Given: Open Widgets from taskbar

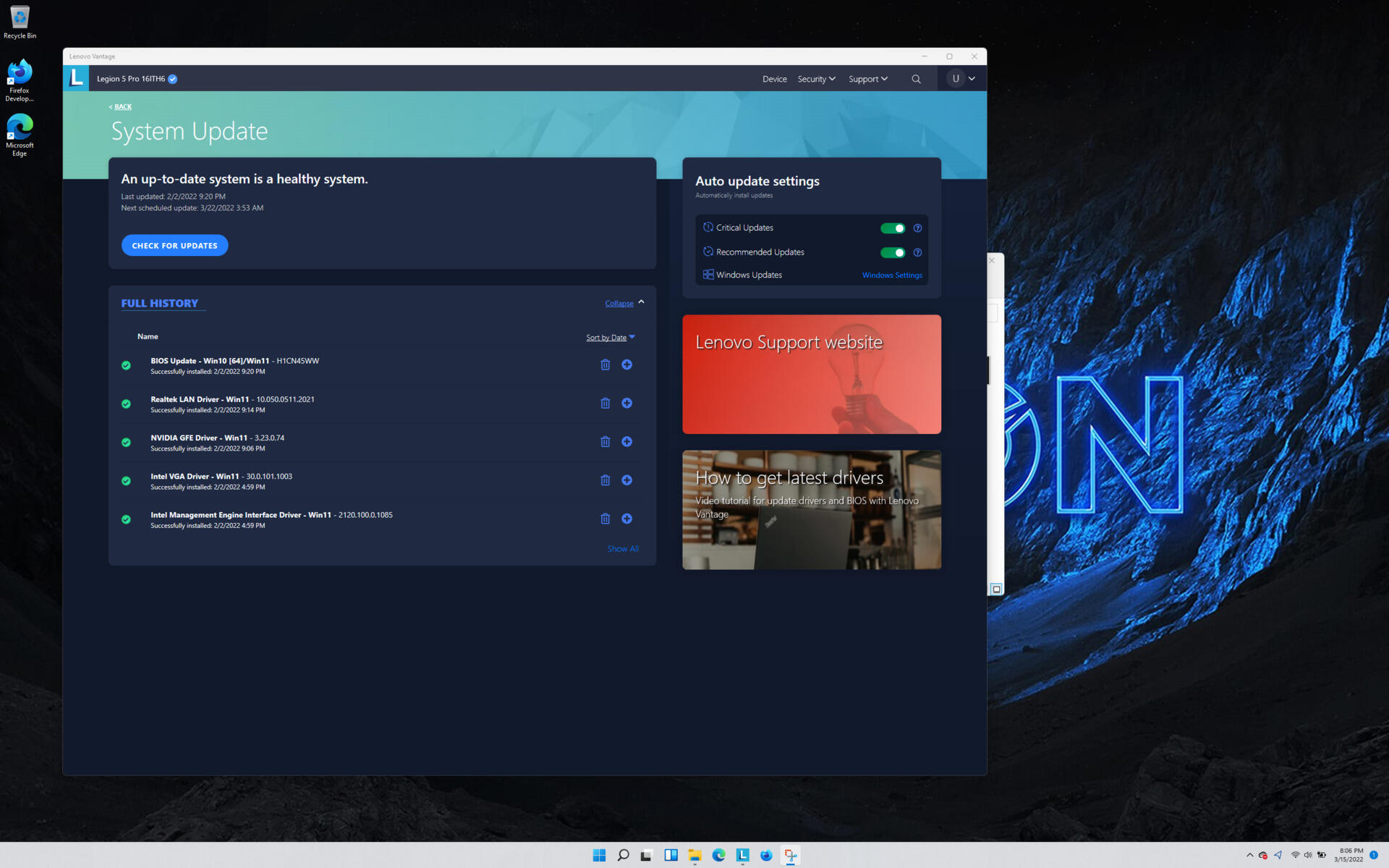Looking at the screenshot, I should point(671,855).
